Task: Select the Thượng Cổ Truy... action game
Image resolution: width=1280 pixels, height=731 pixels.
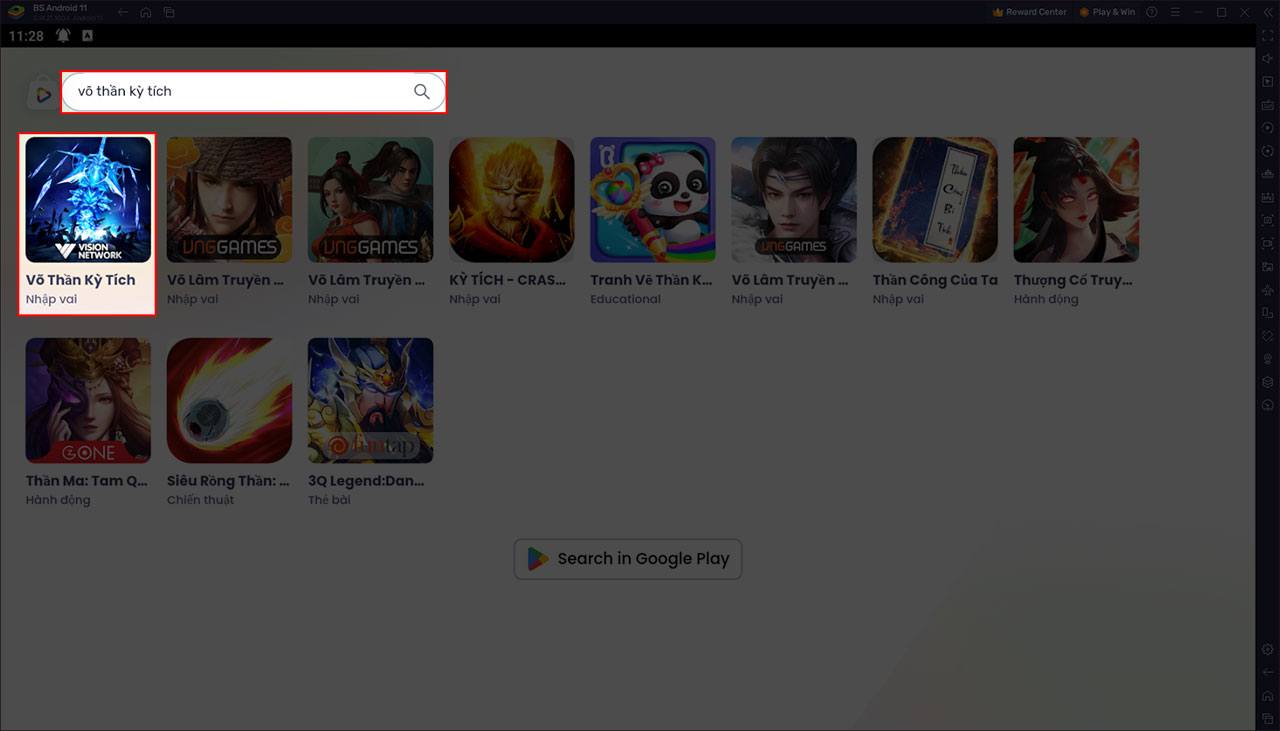Action: click(1076, 222)
